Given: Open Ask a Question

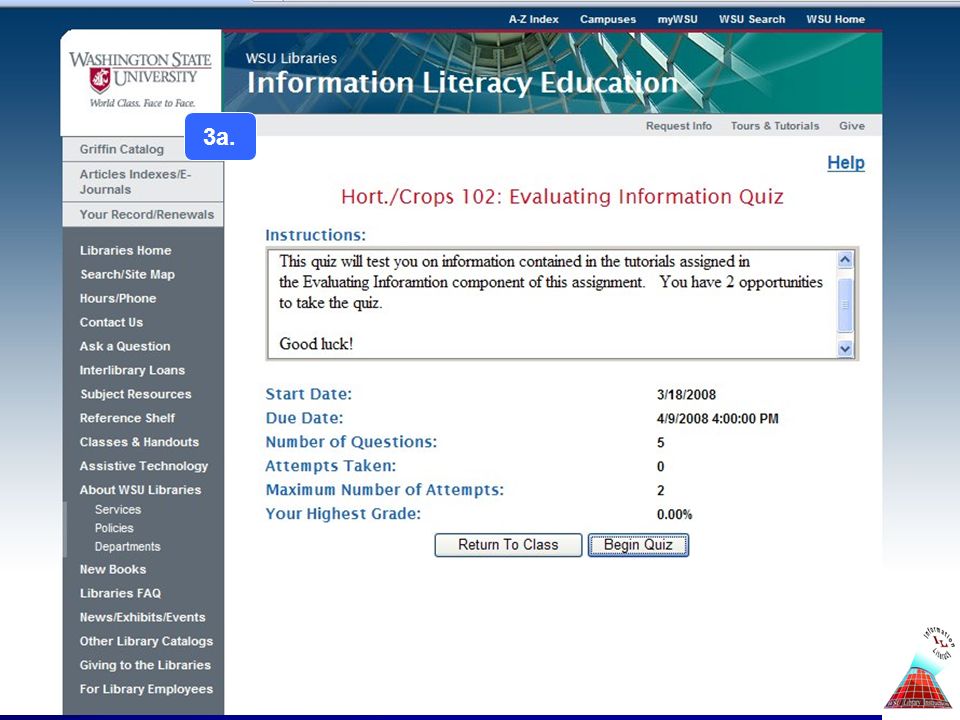Looking at the screenshot, I should point(125,346).
